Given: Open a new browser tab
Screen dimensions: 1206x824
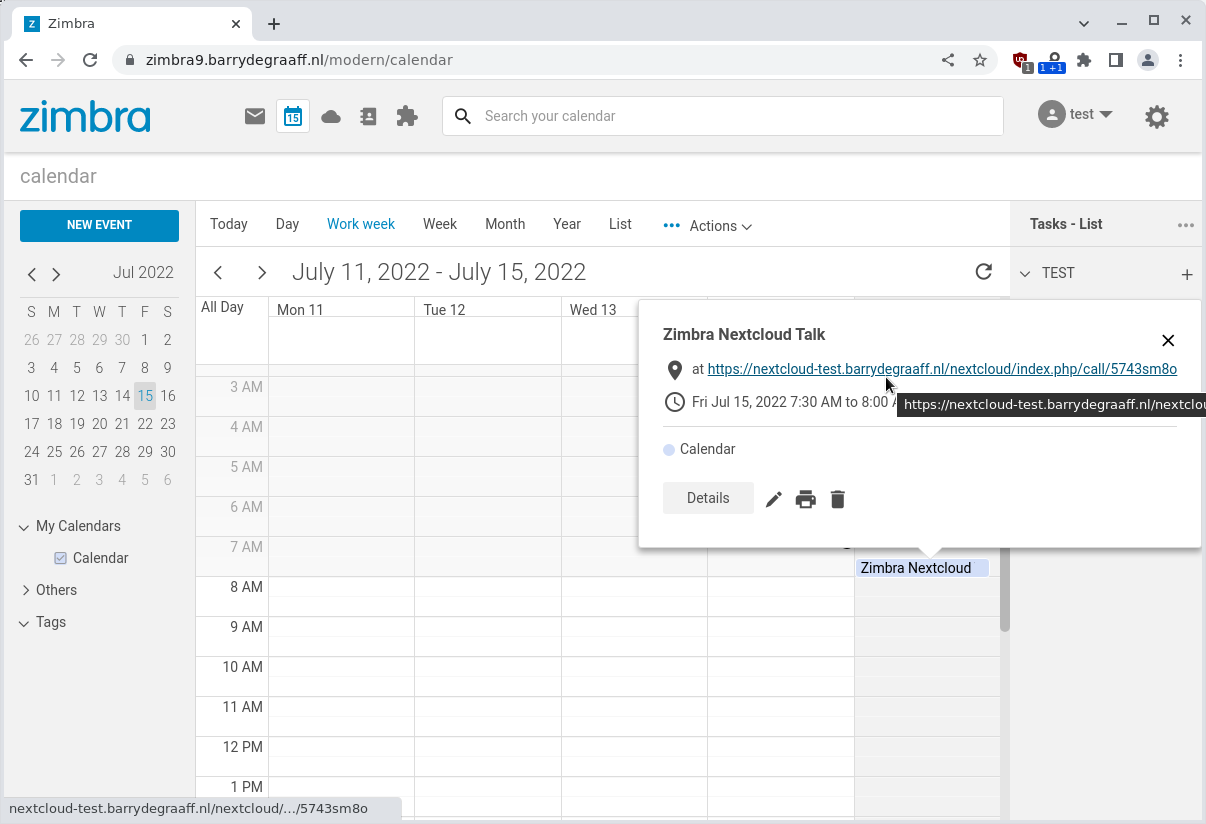Looking at the screenshot, I should [x=274, y=23].
